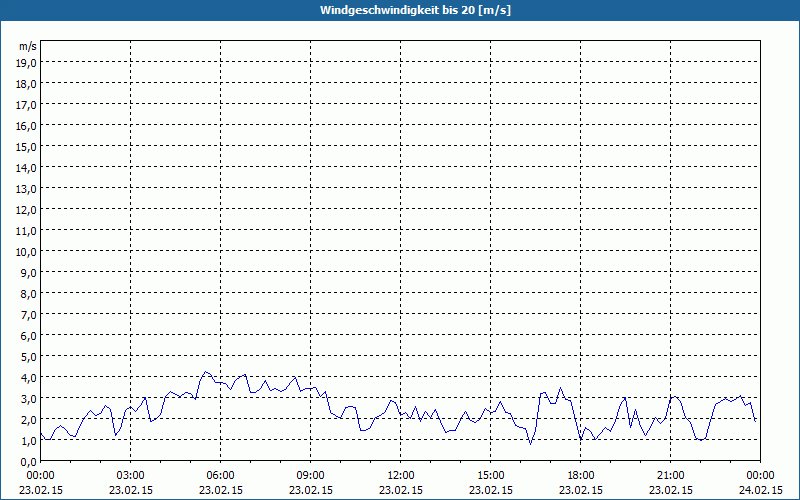The image size is (800, 500).
Task: Click the 14,0 y-axis label
Action: (28, 168)
